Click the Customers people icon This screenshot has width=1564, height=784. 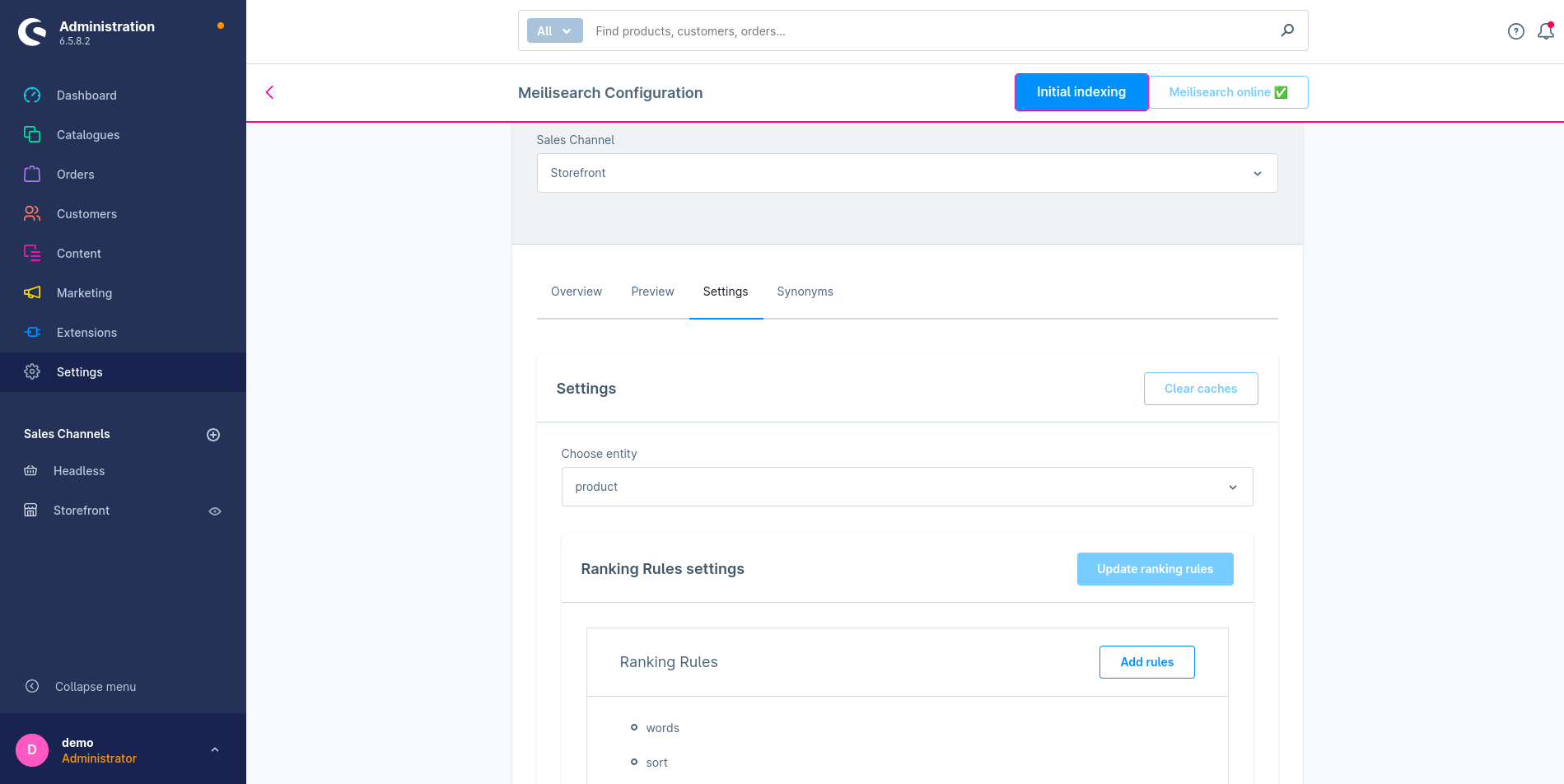[32, 214]
